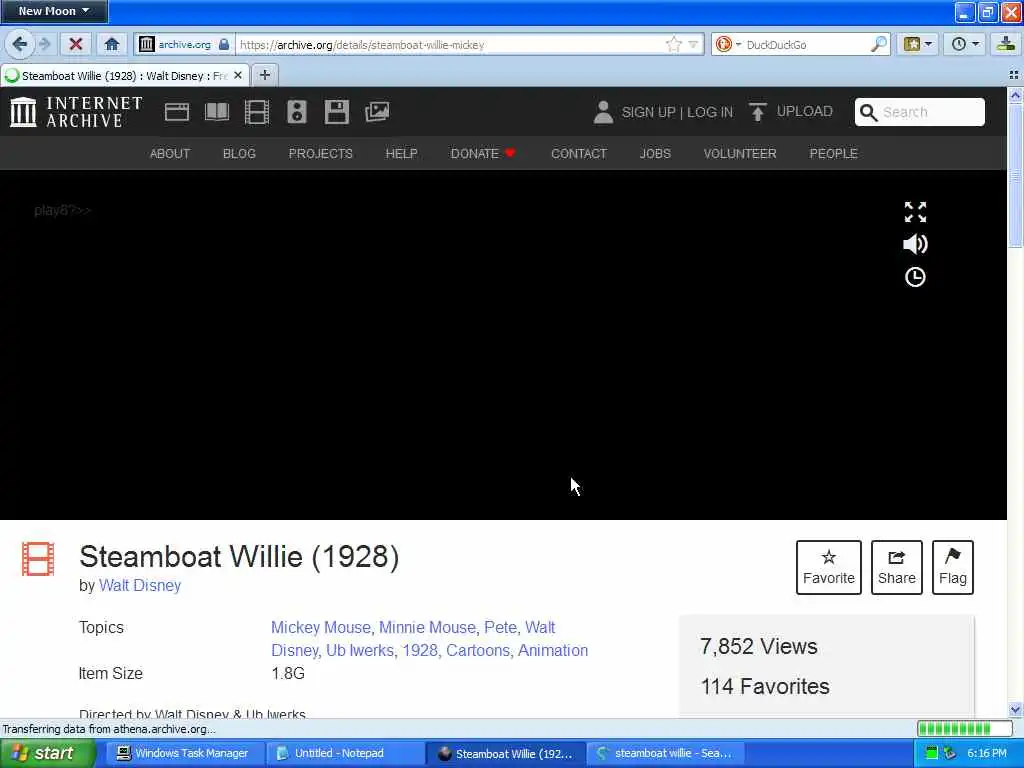The height and width of the screenshot is (768, 1024).
Task: Toggle the video player volume speaker icon
Action: [915, 244]
